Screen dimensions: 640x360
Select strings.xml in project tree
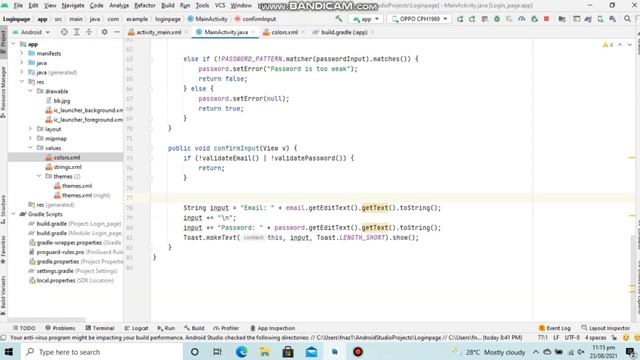(67, 167)
